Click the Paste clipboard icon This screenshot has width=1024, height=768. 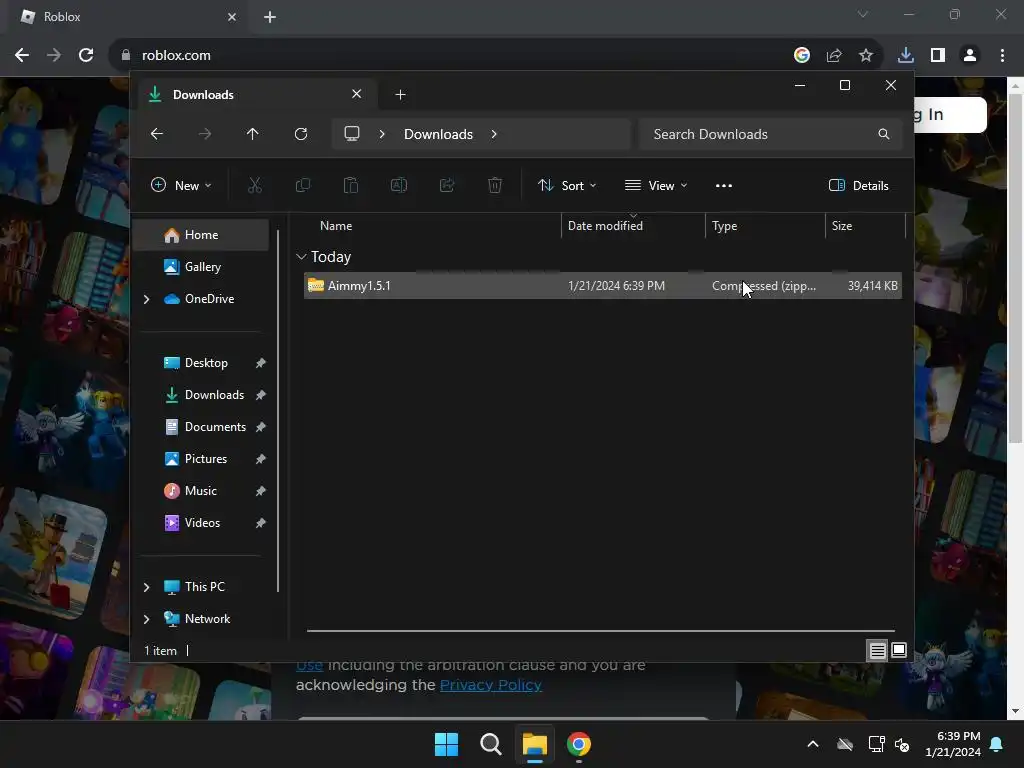pyautogui.click(x=351, y=185)
